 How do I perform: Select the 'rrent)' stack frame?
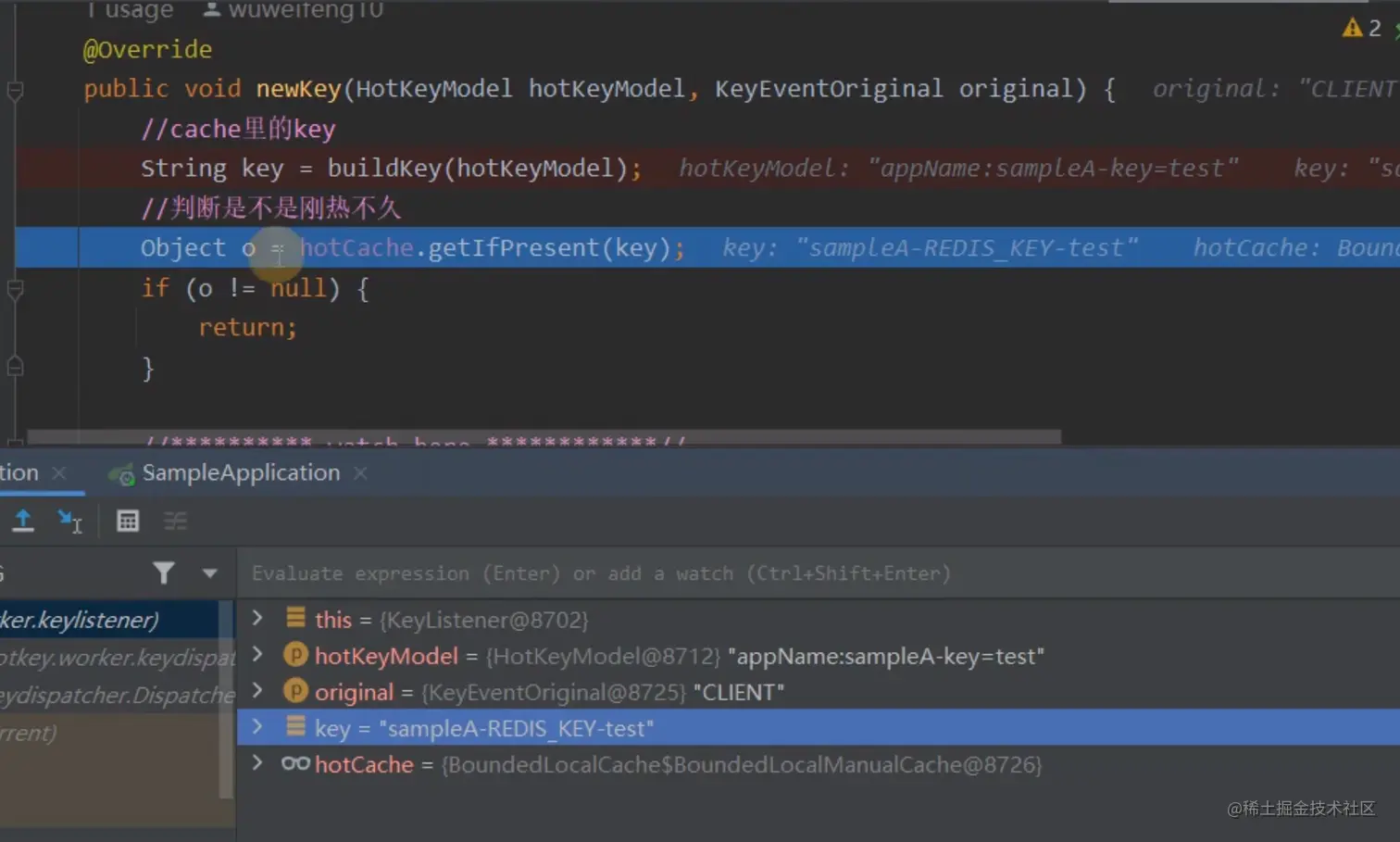(109, 733)
